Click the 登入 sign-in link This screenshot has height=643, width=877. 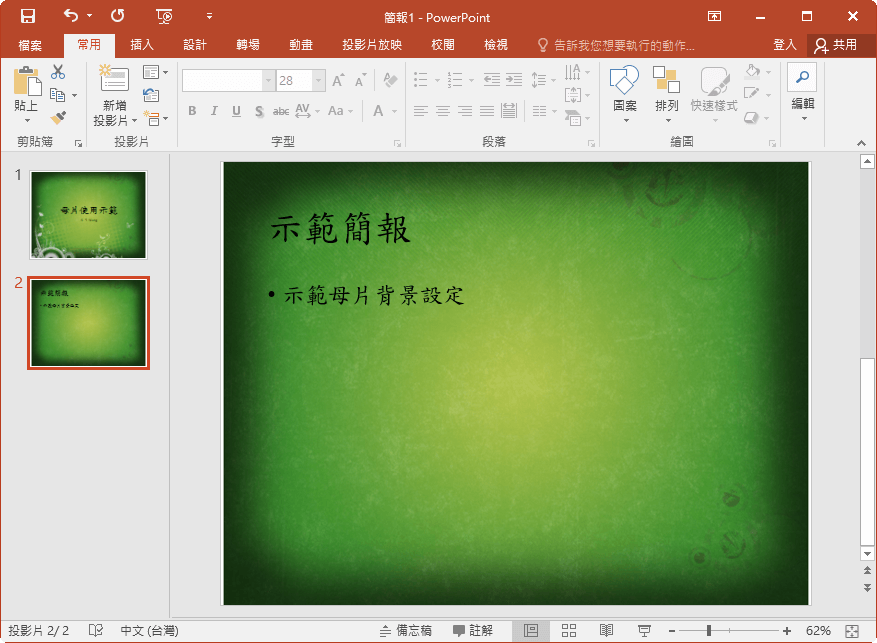coord(785,45)
